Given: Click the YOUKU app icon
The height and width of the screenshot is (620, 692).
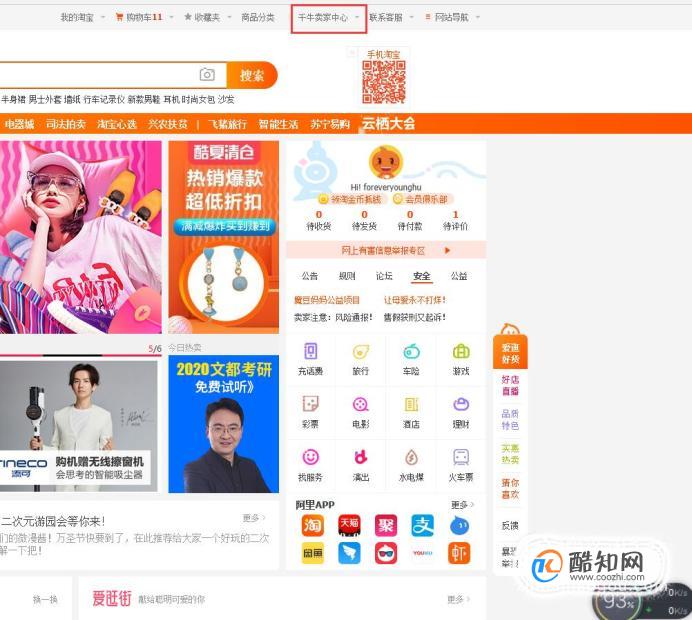Looking at the screenshot, I should [422, 553].
